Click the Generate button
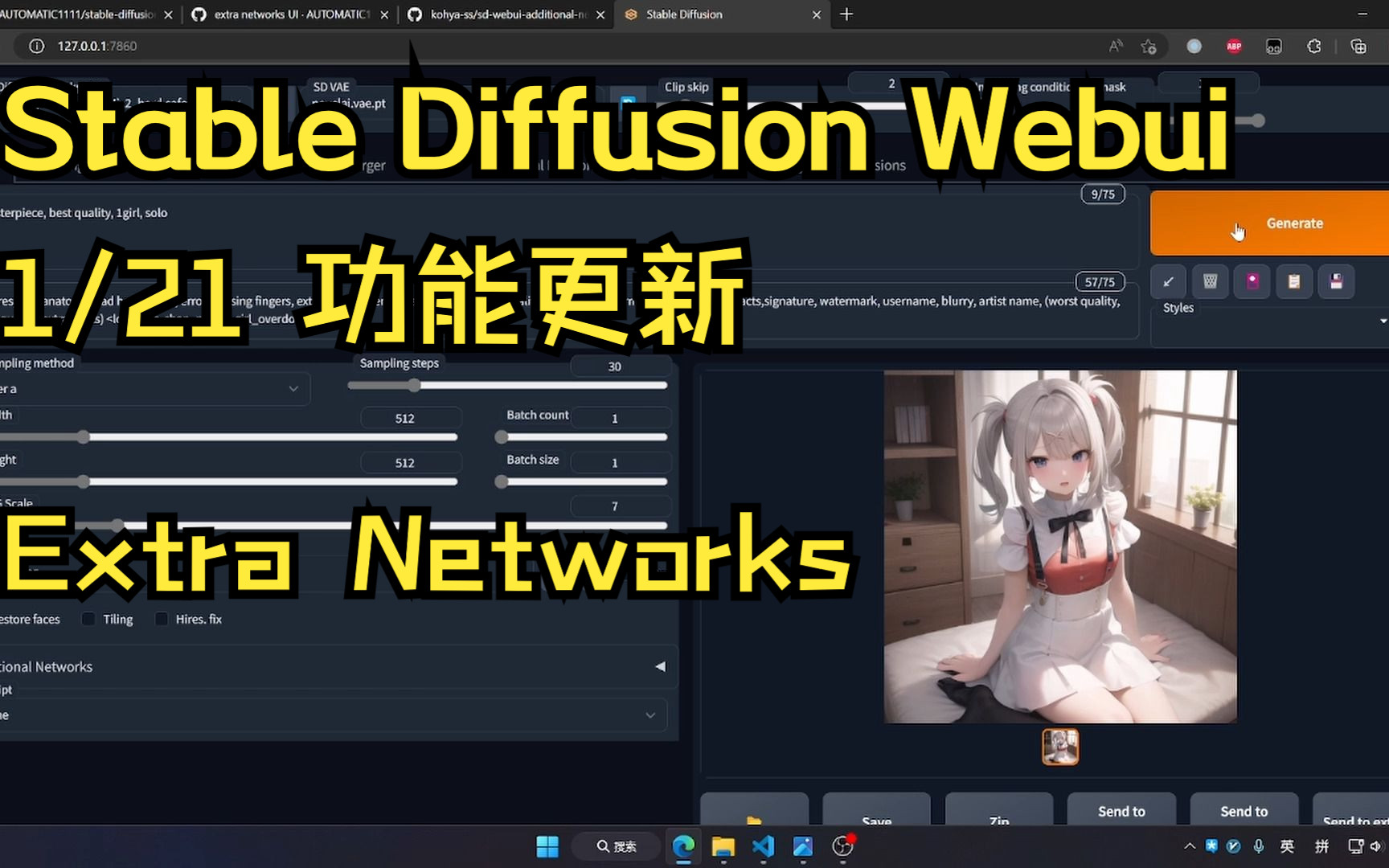The width and height of the screenshot is (1389, 868). [1294, 223]
